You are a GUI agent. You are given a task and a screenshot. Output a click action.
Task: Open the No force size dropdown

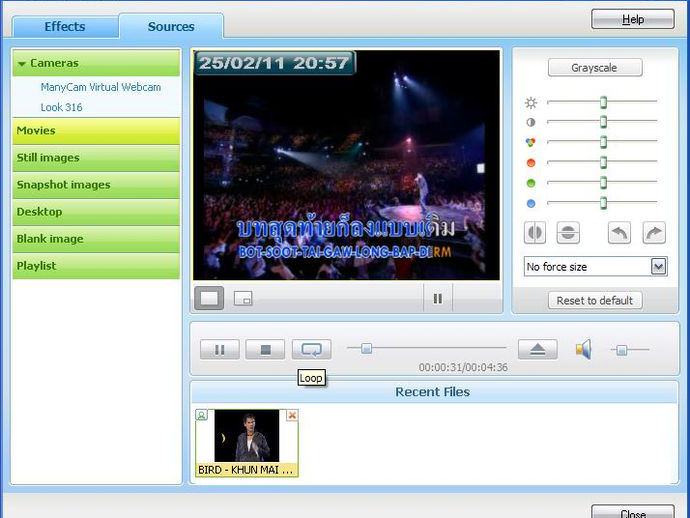click(x=595, y=267)
